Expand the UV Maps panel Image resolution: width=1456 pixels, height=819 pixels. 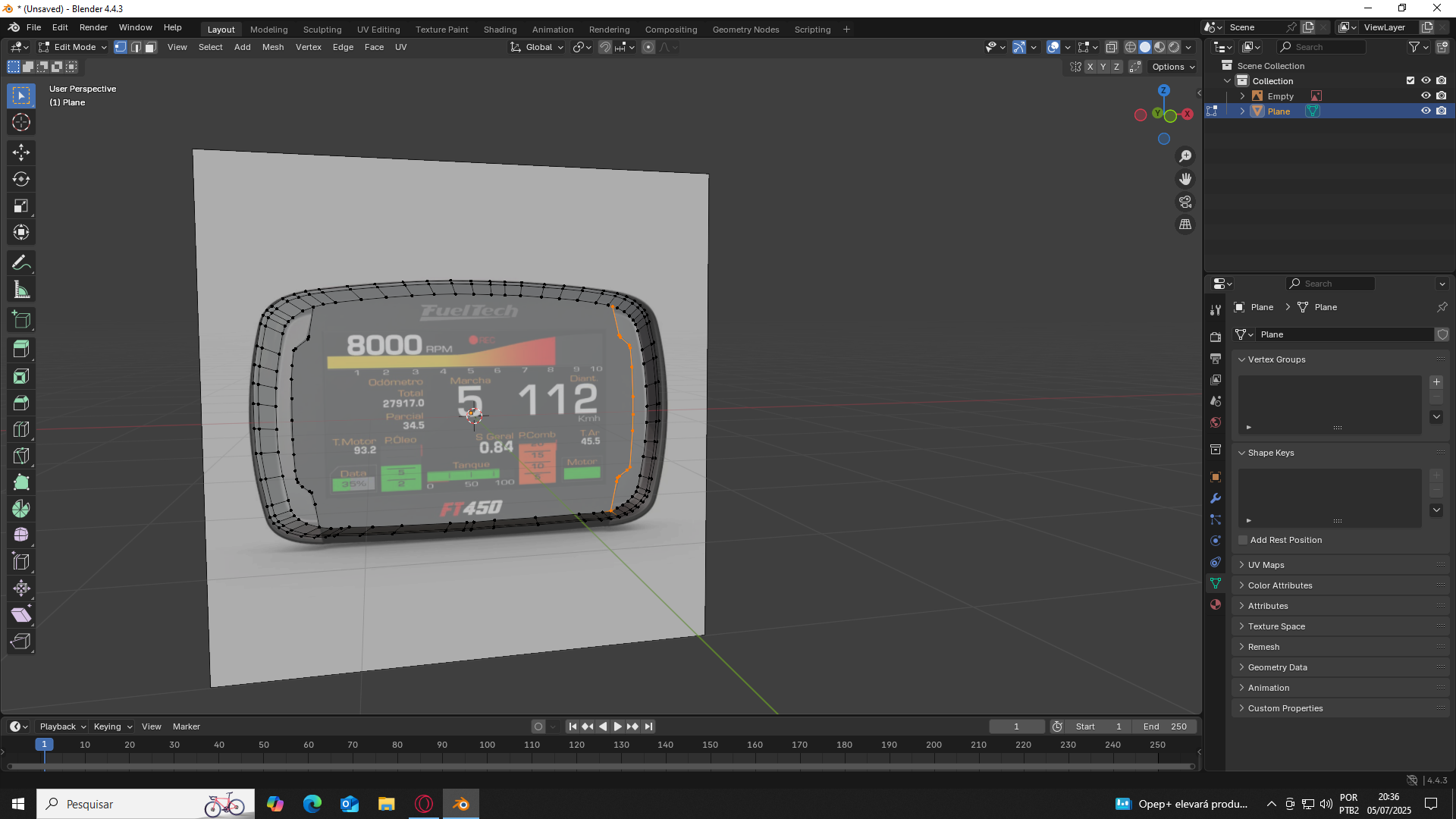click(x=1266, y=565)
